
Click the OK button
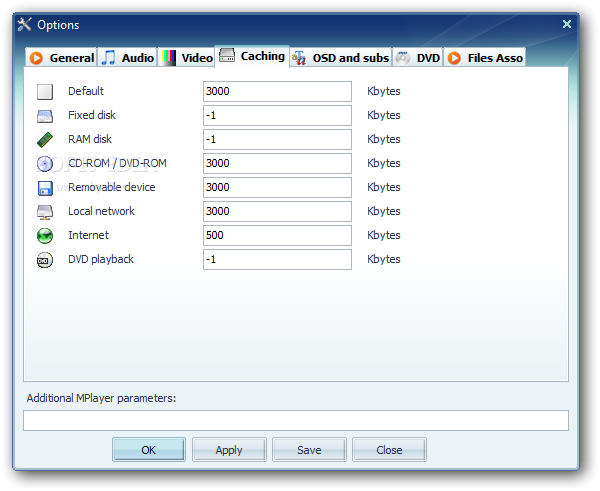149,450
